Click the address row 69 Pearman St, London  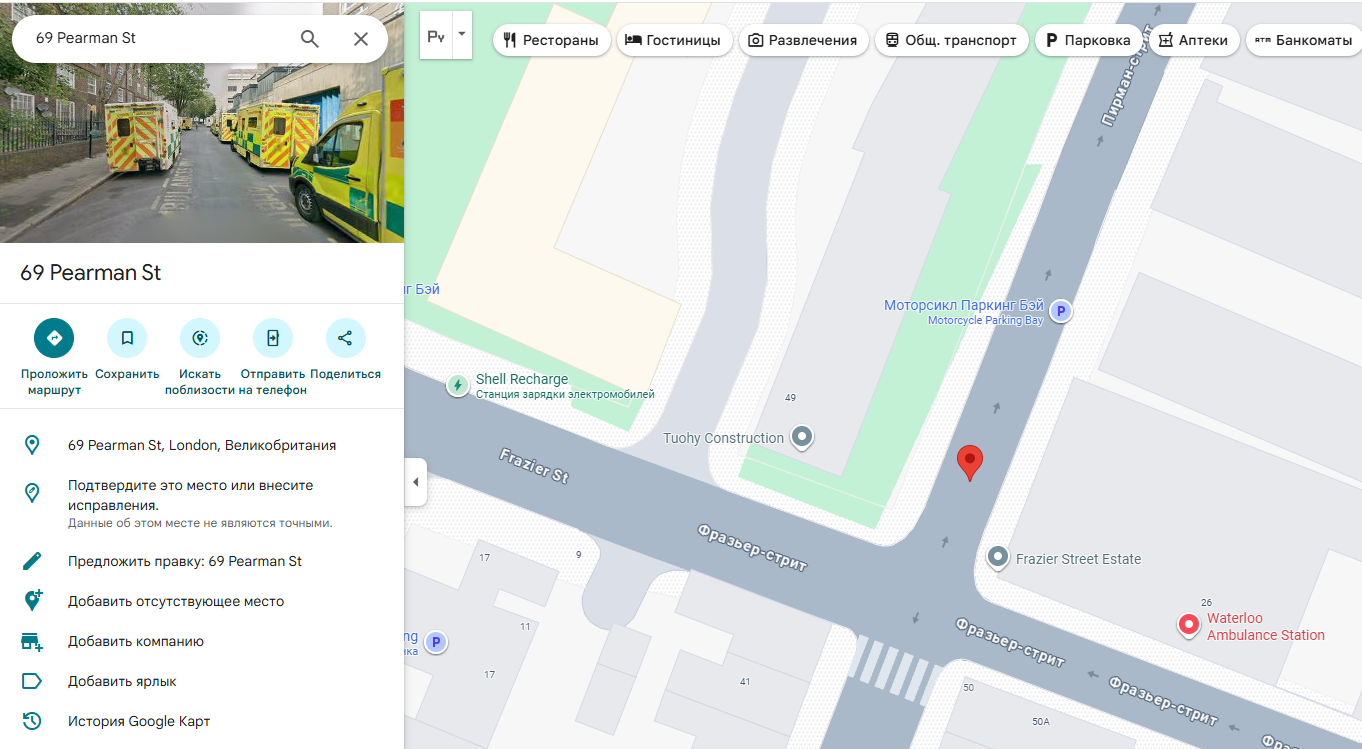tap(202, 445)
